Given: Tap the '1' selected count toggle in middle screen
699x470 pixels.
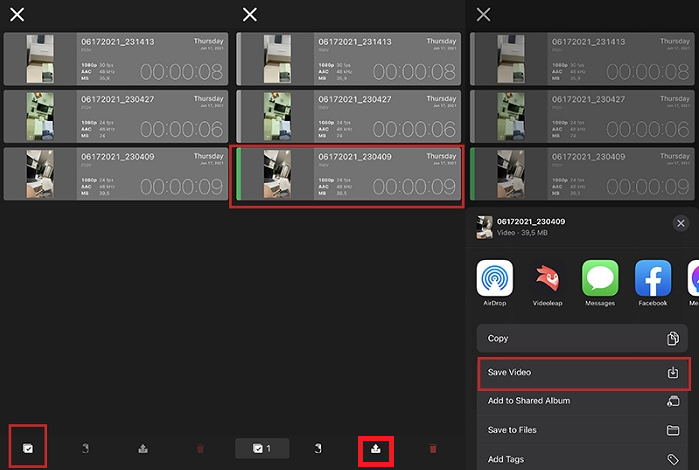Looking at the screenshot, I should 262,448.
